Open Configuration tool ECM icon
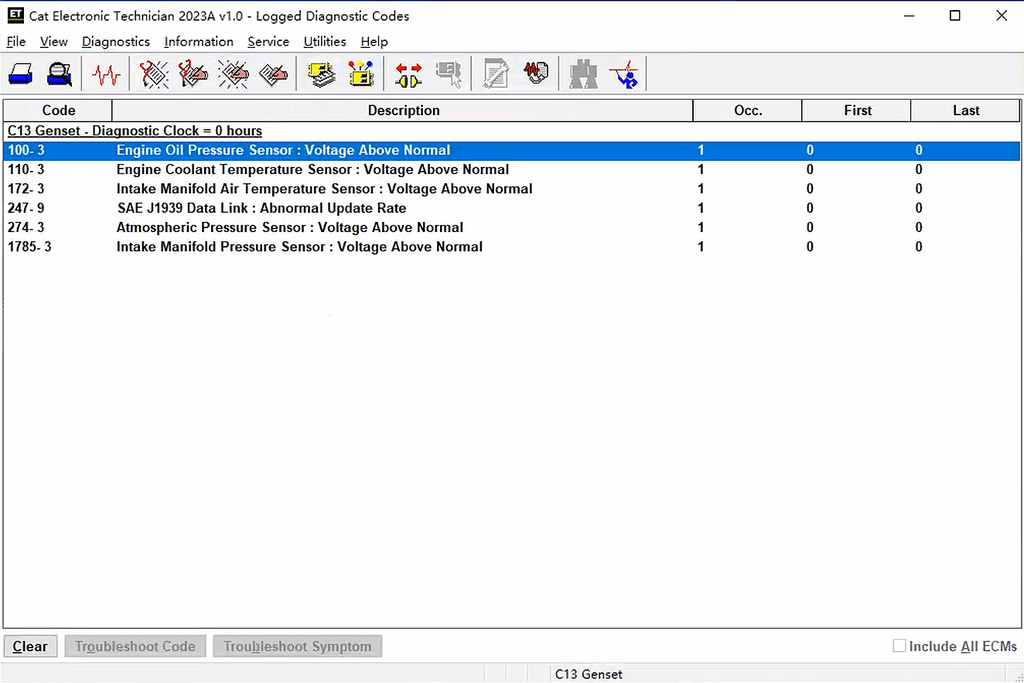This screenshot has height=683, width=1024. click(361, 74)
